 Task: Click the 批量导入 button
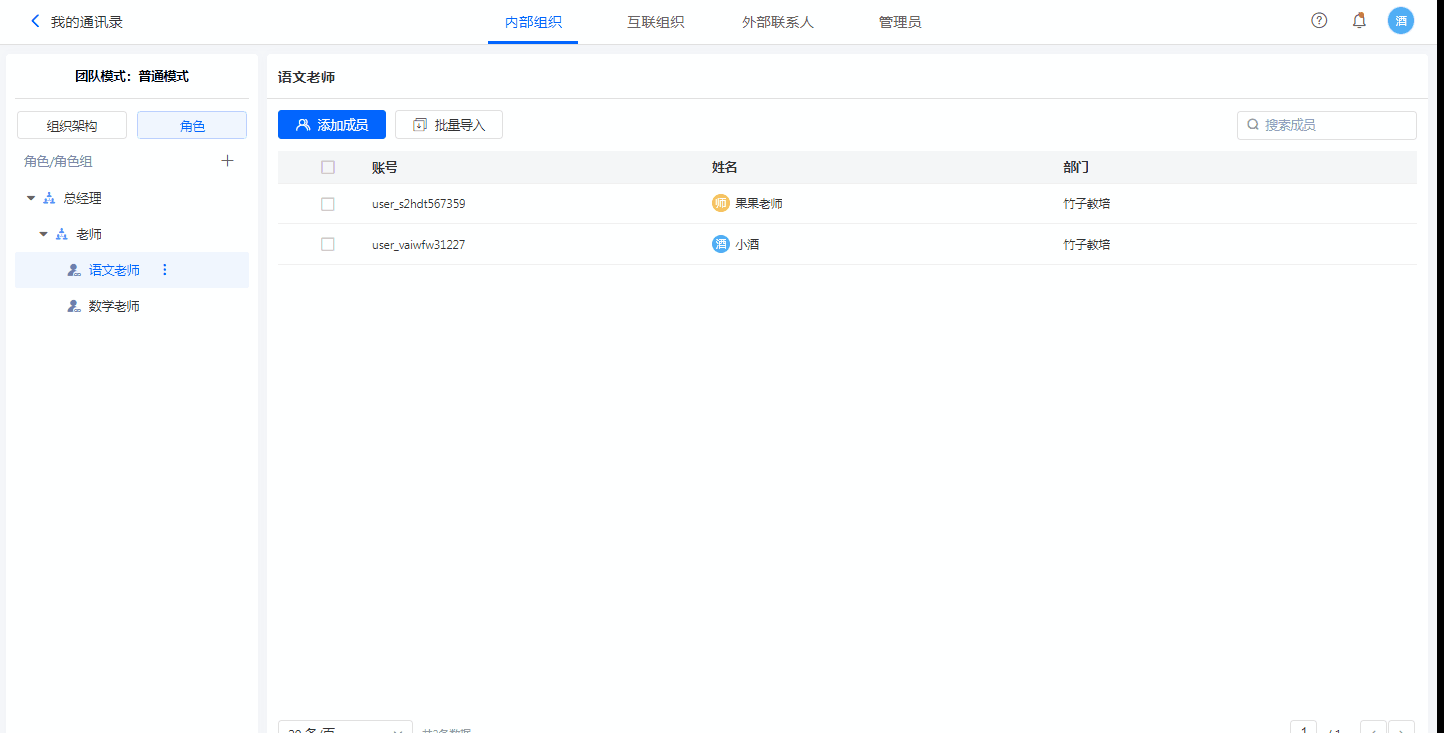tap(449, 125)
